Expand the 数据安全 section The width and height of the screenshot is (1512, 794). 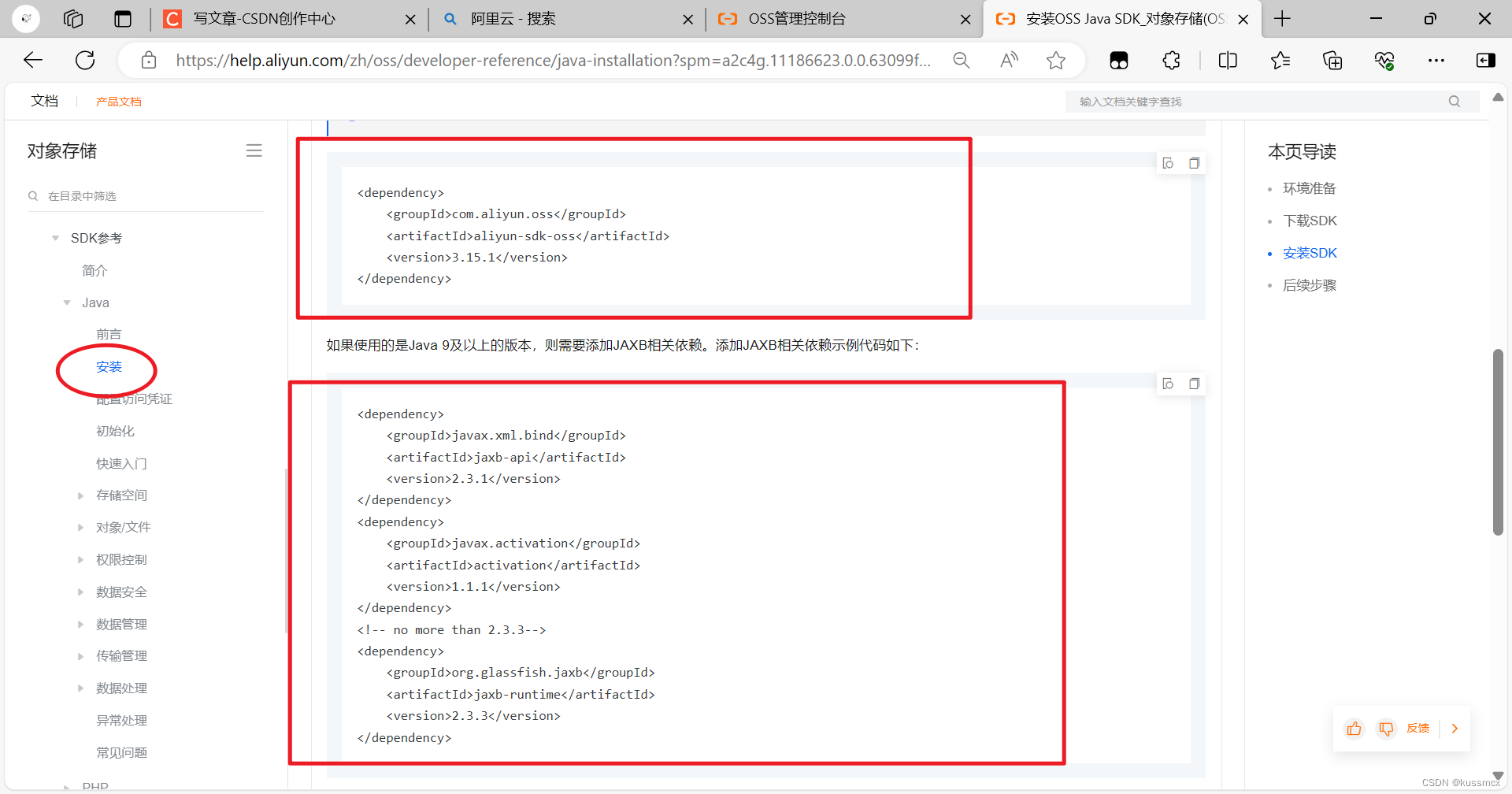pos(80,592)
